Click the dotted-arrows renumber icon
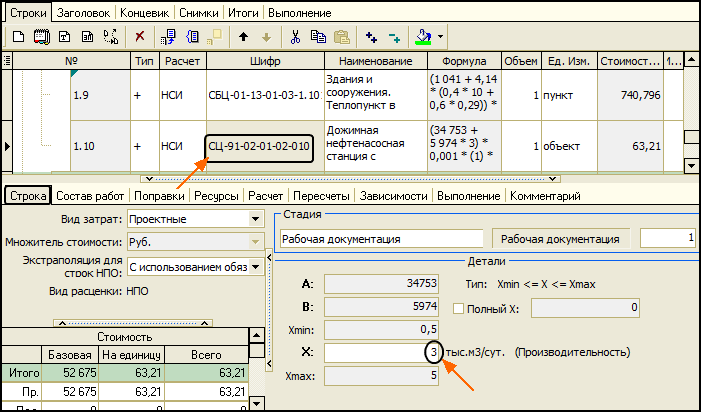 [111, 37]
